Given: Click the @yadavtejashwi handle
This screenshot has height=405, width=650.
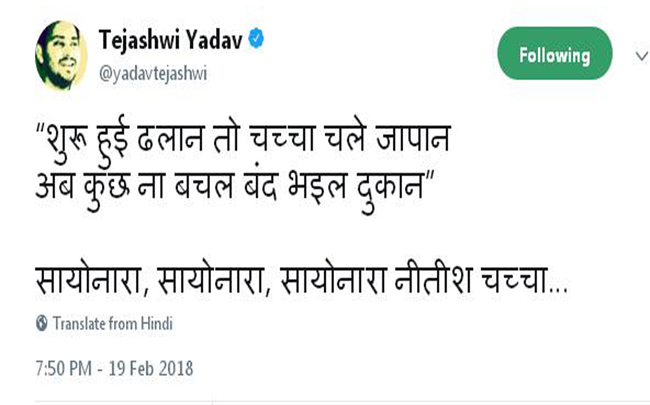Looking at the screenshot, I should click(x=152, y=73).
